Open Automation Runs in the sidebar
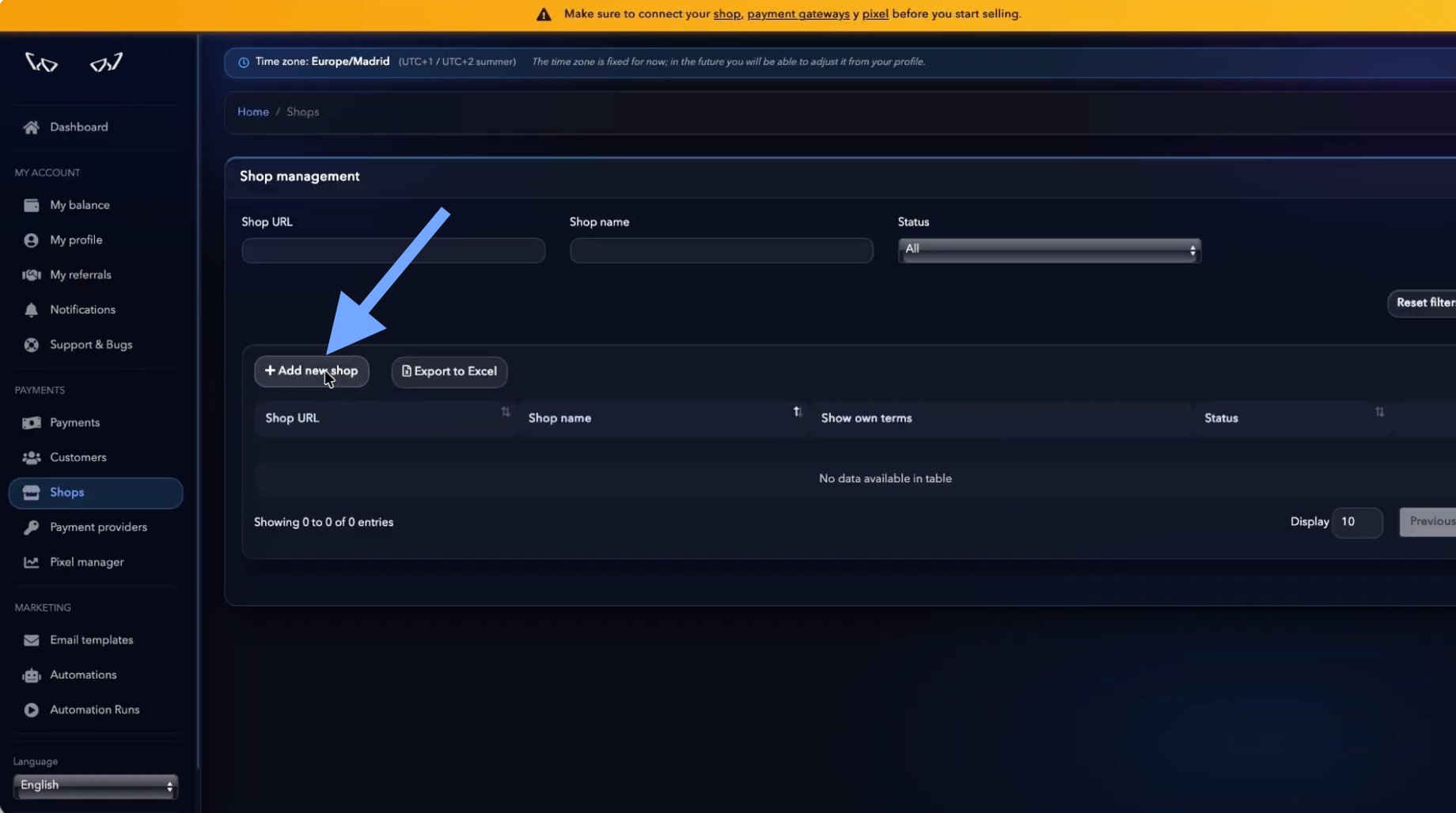This screenshot has height=813, width=1456. 95,710
